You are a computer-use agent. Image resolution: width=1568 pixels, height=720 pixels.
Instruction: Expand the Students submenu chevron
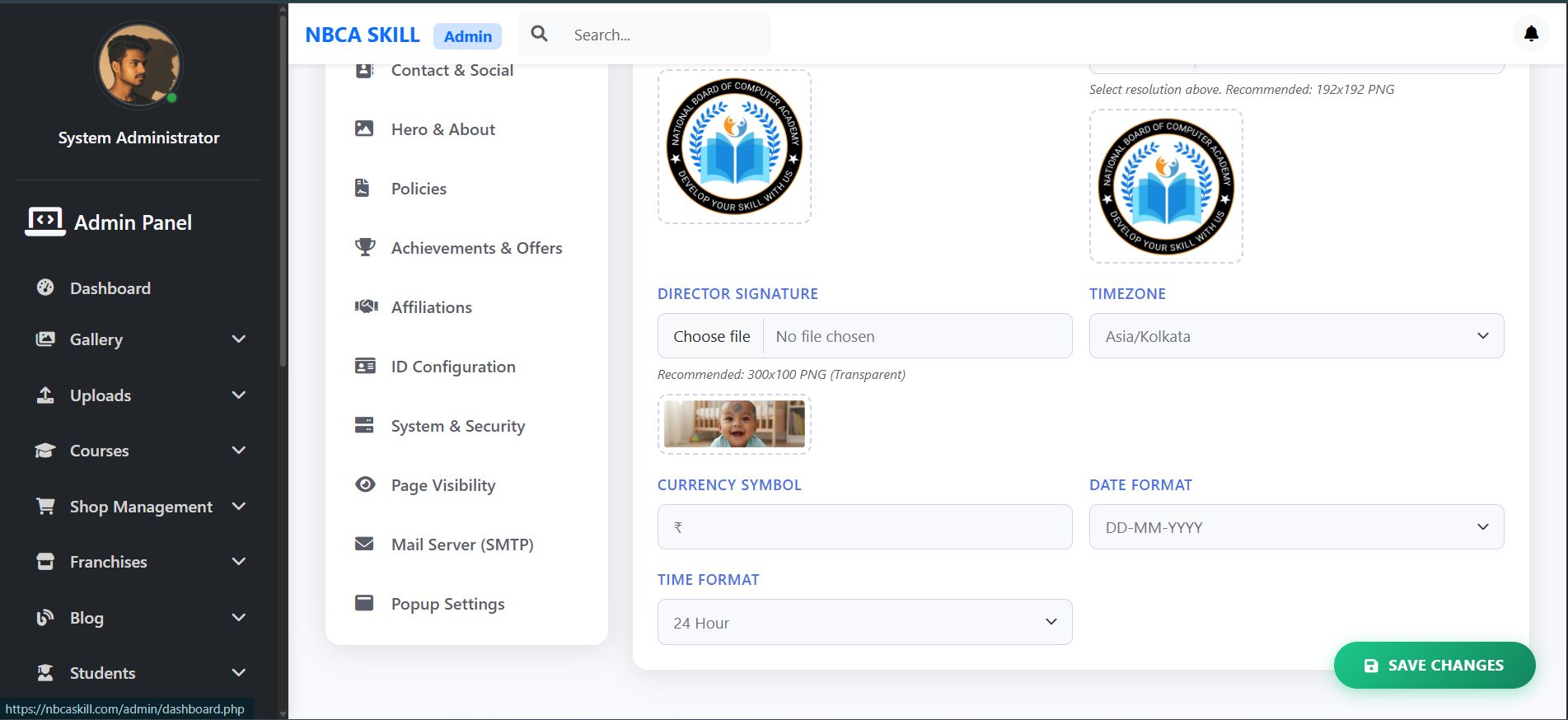(239, 672)
